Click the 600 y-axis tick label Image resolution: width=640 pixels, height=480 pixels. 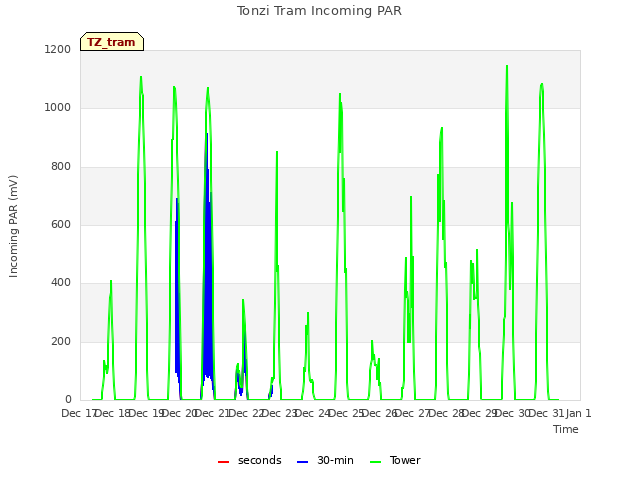[61, 224]
